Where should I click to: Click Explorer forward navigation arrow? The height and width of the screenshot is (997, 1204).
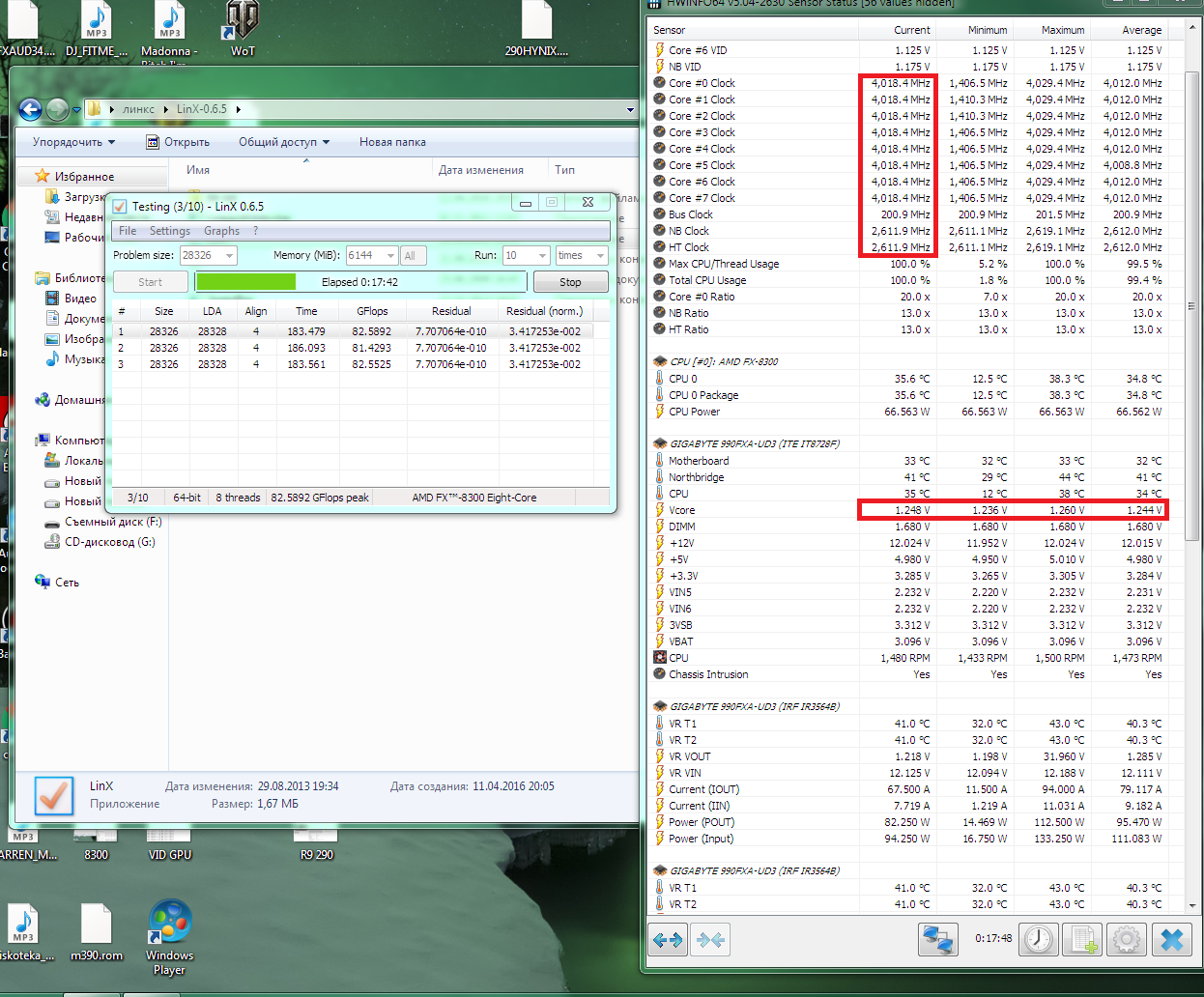click(58, 110)
